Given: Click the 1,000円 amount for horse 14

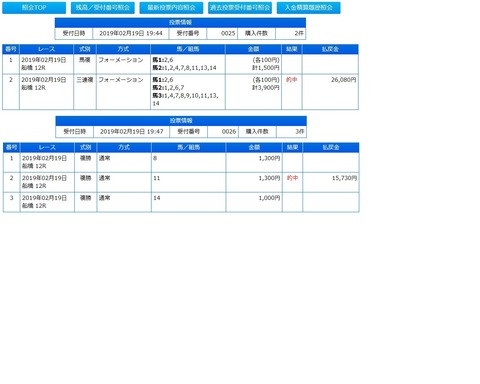Looking at the screenshot, I should [x=269, y=198].
